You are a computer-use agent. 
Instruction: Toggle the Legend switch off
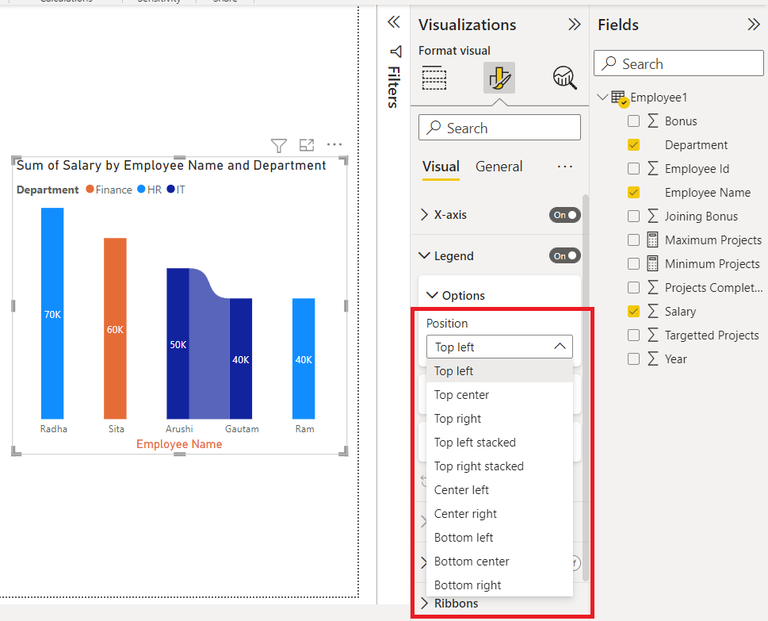click(x=565, y=256)
